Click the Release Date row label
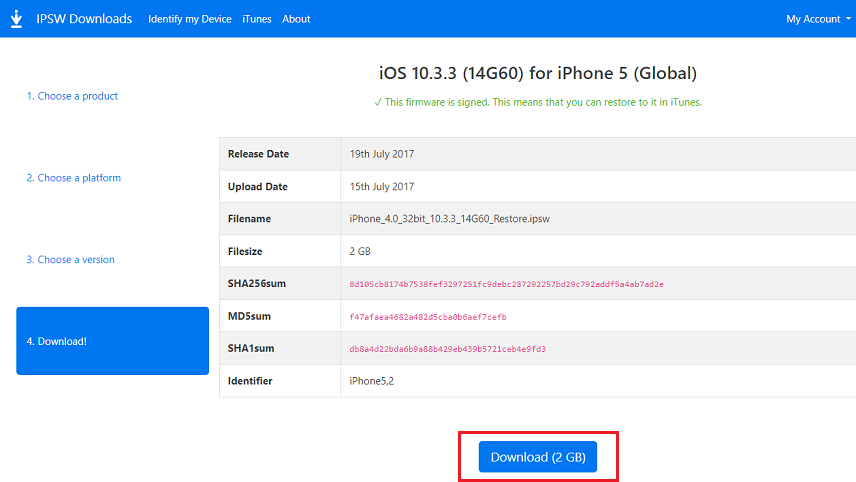This screenshot has height=482, width=856. click(258, 154)
